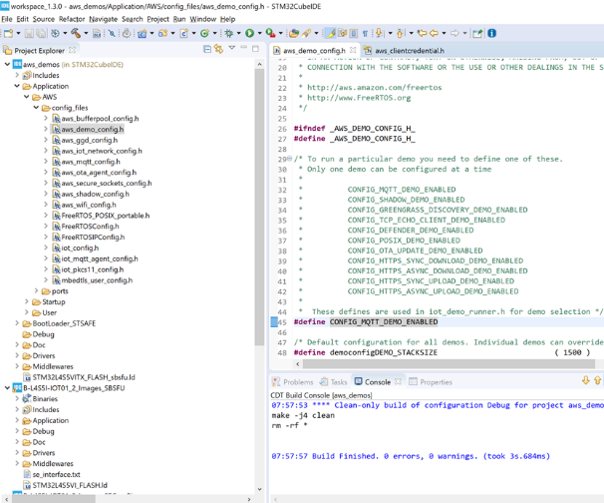The width and height of the screenshot is (604, 503).
Task: Open the Debug button dropdown arrow
Action: click(239, 34)
